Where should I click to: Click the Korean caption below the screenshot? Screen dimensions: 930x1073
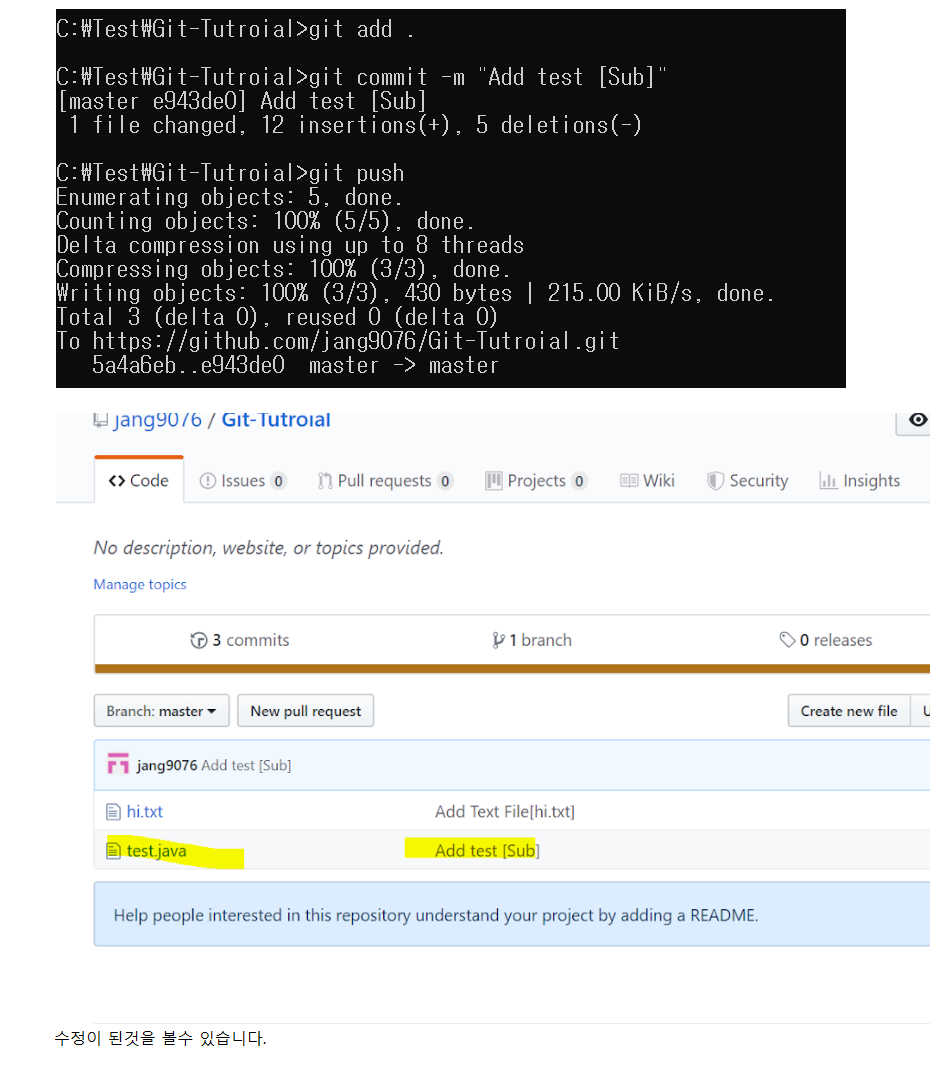(160, 1038)
